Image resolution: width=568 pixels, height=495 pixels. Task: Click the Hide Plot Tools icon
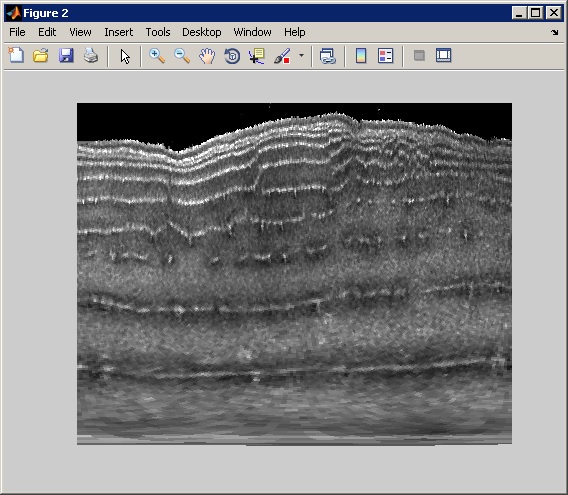pos(419,56)
